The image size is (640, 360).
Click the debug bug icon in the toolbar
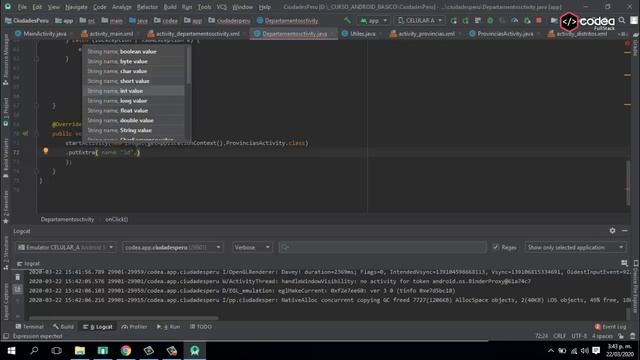(490, 20)
